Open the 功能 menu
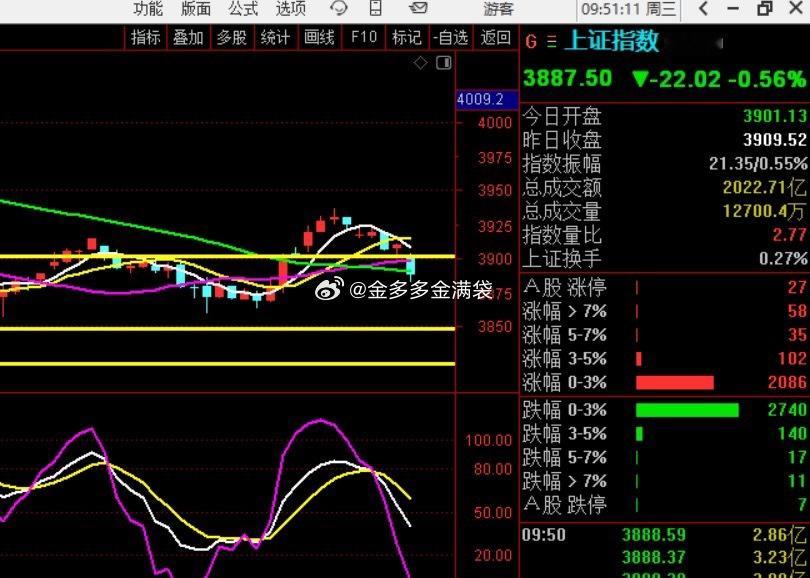This screenshot has height=578, width=810. pyautogui.click(x=147, y=10)
